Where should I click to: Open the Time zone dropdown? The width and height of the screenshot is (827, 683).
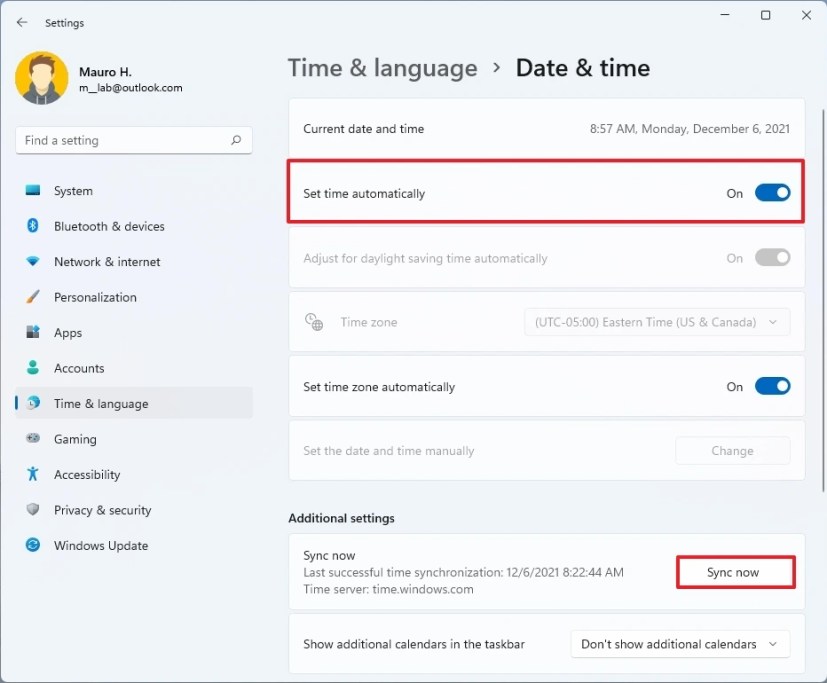pyautogui.click(x=657, y=322)
